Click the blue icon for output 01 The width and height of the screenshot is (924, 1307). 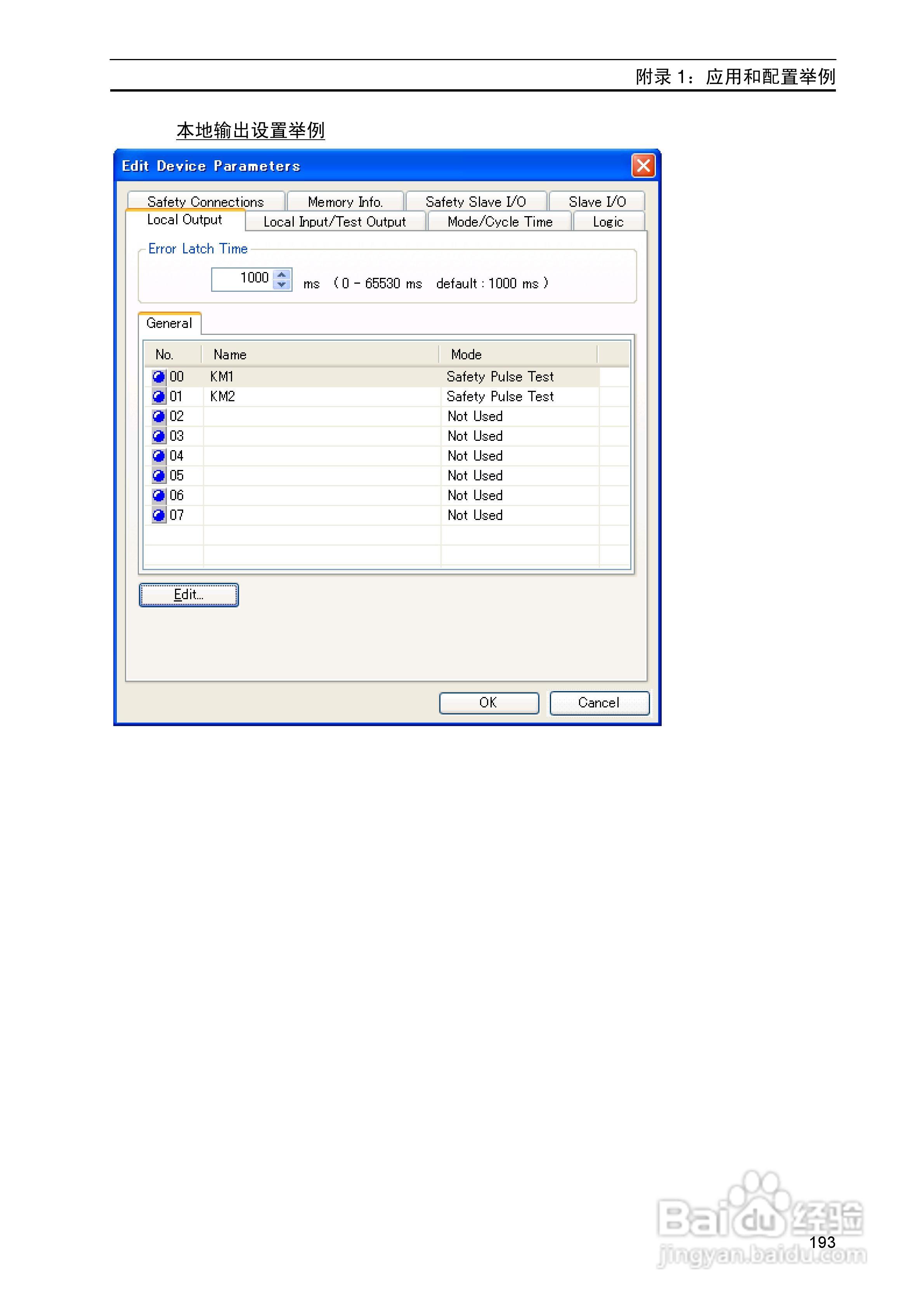click(159, 397)
